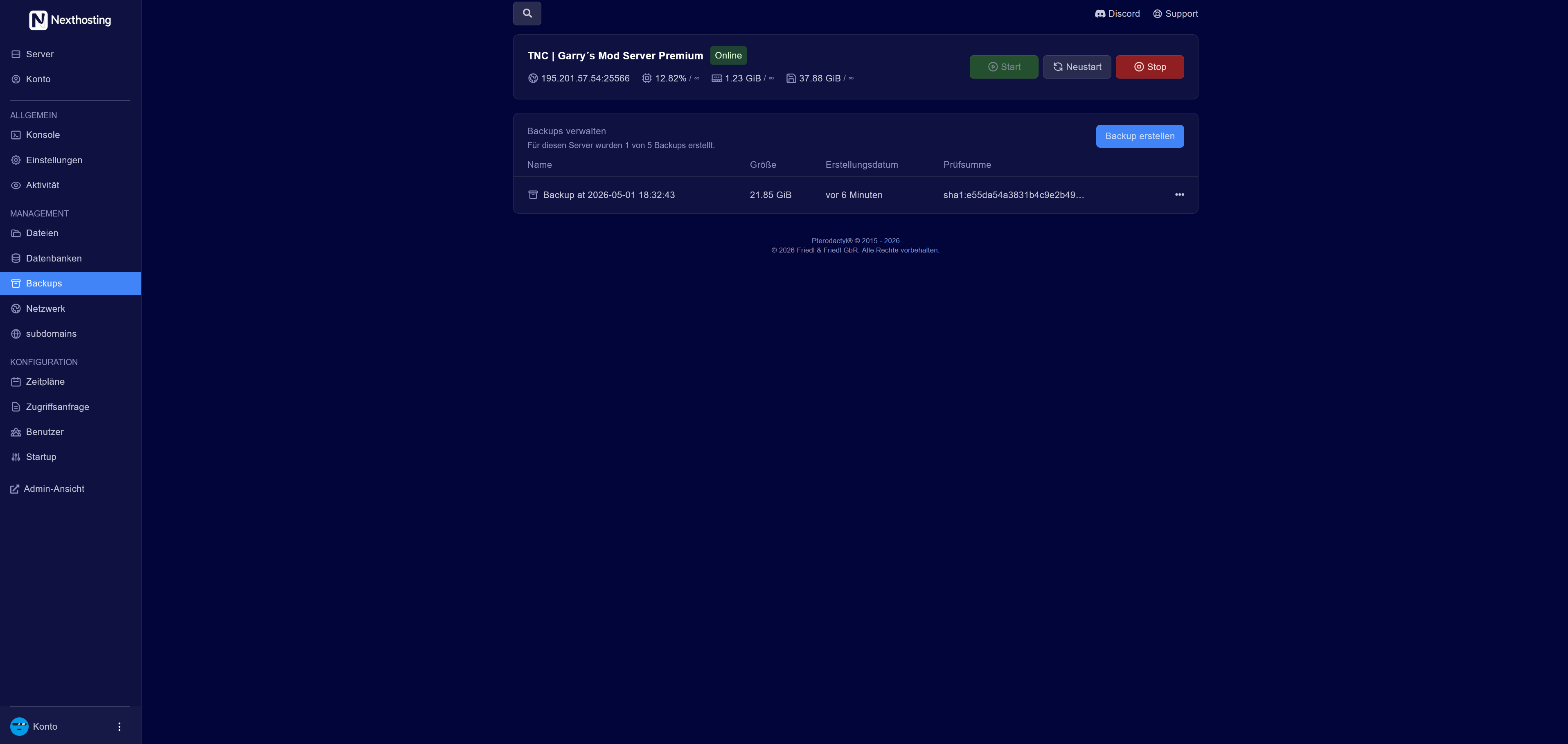Viewport: 1568px width, 744px height.
Task: Click the checksum sha1:e55da54a3831b4c9e2b49…
Action: coord(1014,195)
